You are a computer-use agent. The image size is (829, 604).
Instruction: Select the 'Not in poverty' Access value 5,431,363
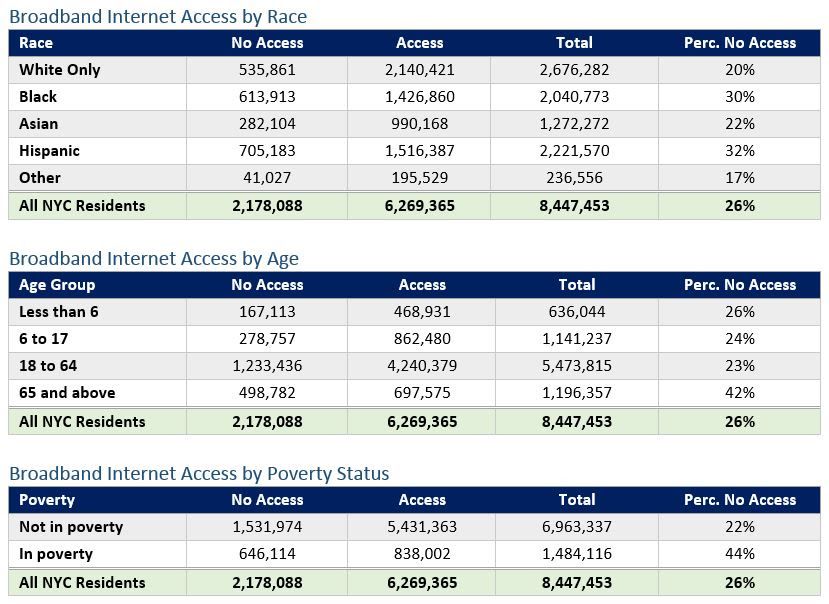[422, 527]
